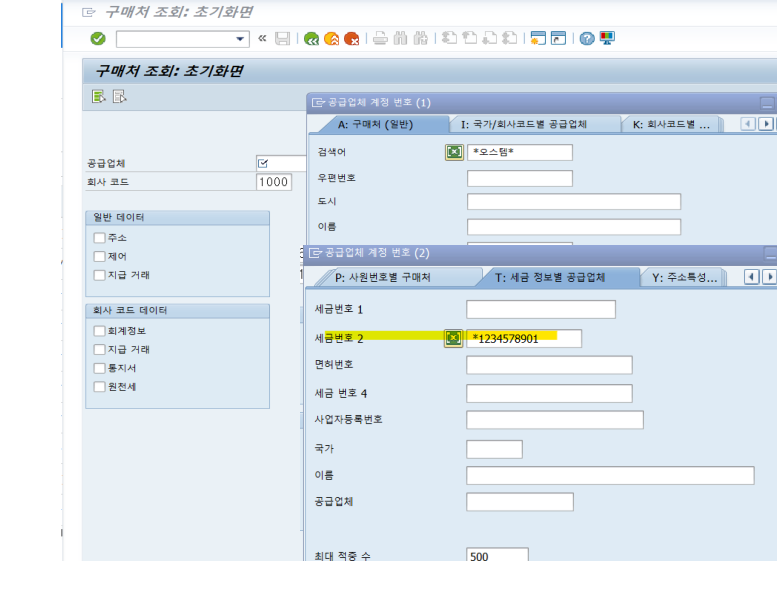Image resolution: width=777 pixels, height=597 pixels.
Task: Click the 검색어 field containing *오스템*
Action: pos(520,152)
